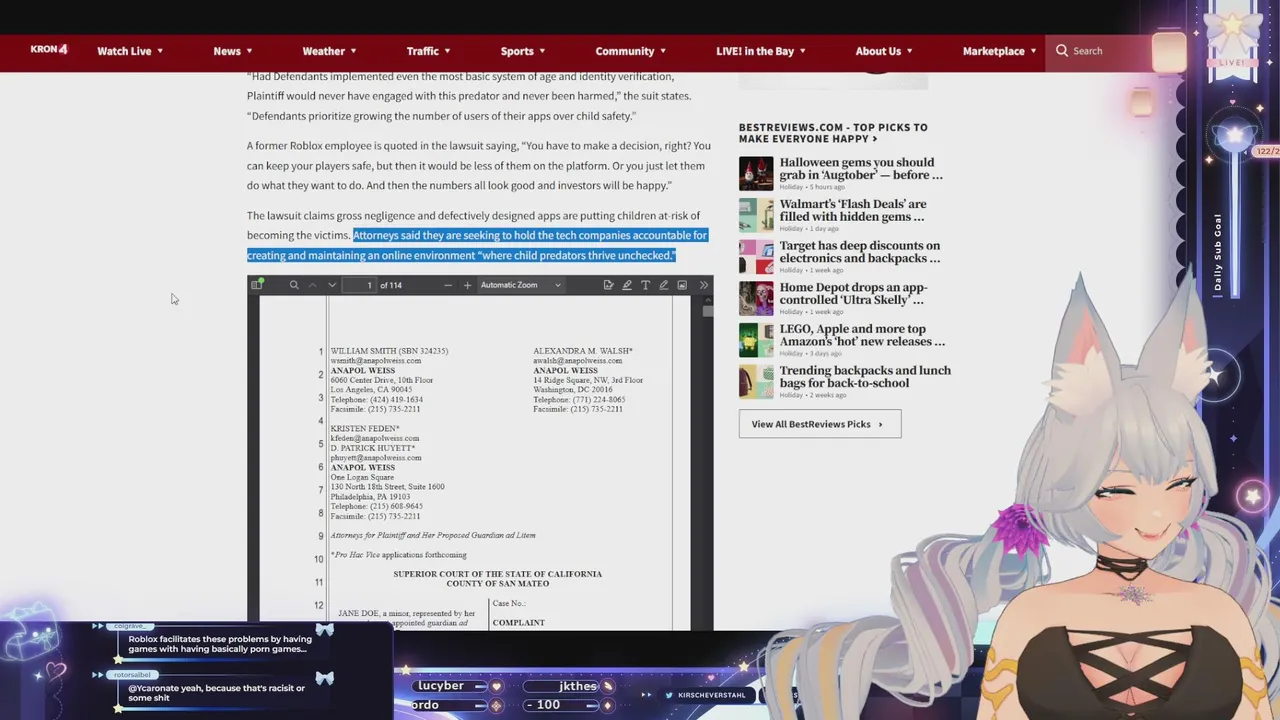Go to previous page in PDF viewer
The image size is (1280, 720).
coord(313,285)
